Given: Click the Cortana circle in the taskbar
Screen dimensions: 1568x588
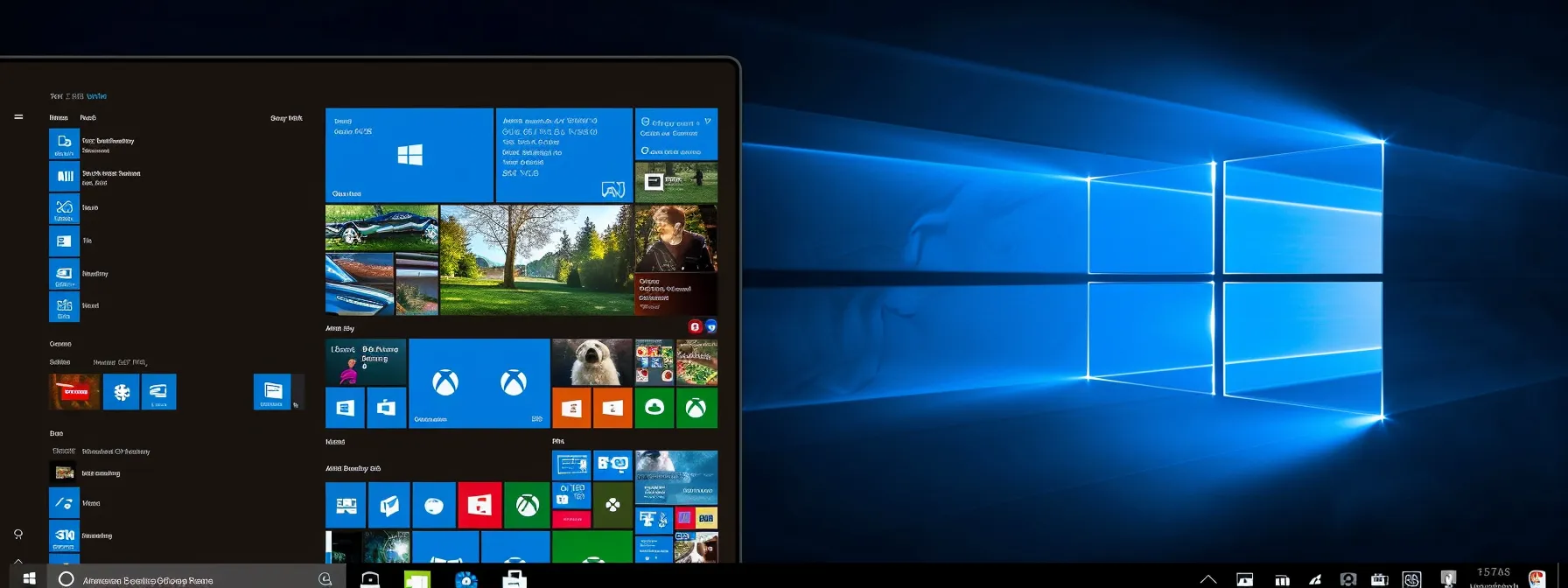Looking at the screenshot, I should (66, 578).
